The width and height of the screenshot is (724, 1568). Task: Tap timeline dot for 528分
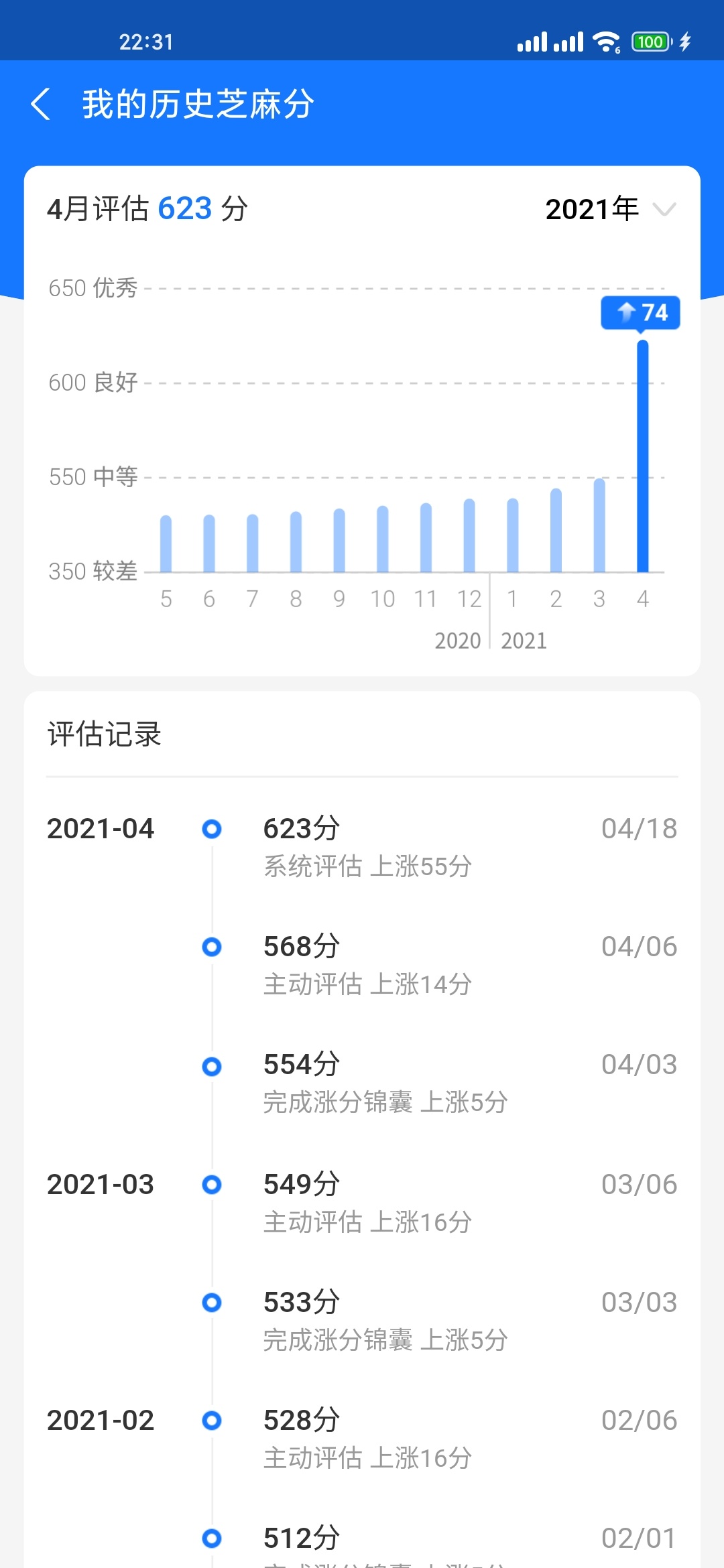point(212,1421)
